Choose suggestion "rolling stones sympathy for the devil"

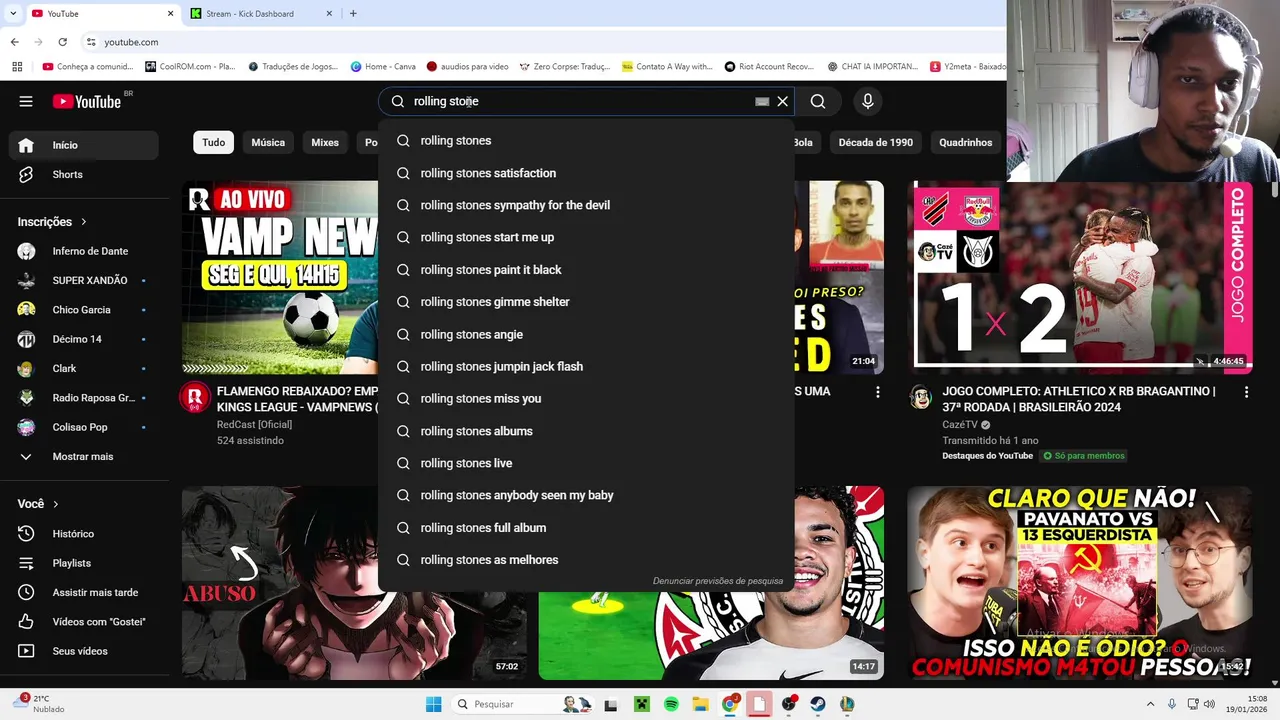586,205
